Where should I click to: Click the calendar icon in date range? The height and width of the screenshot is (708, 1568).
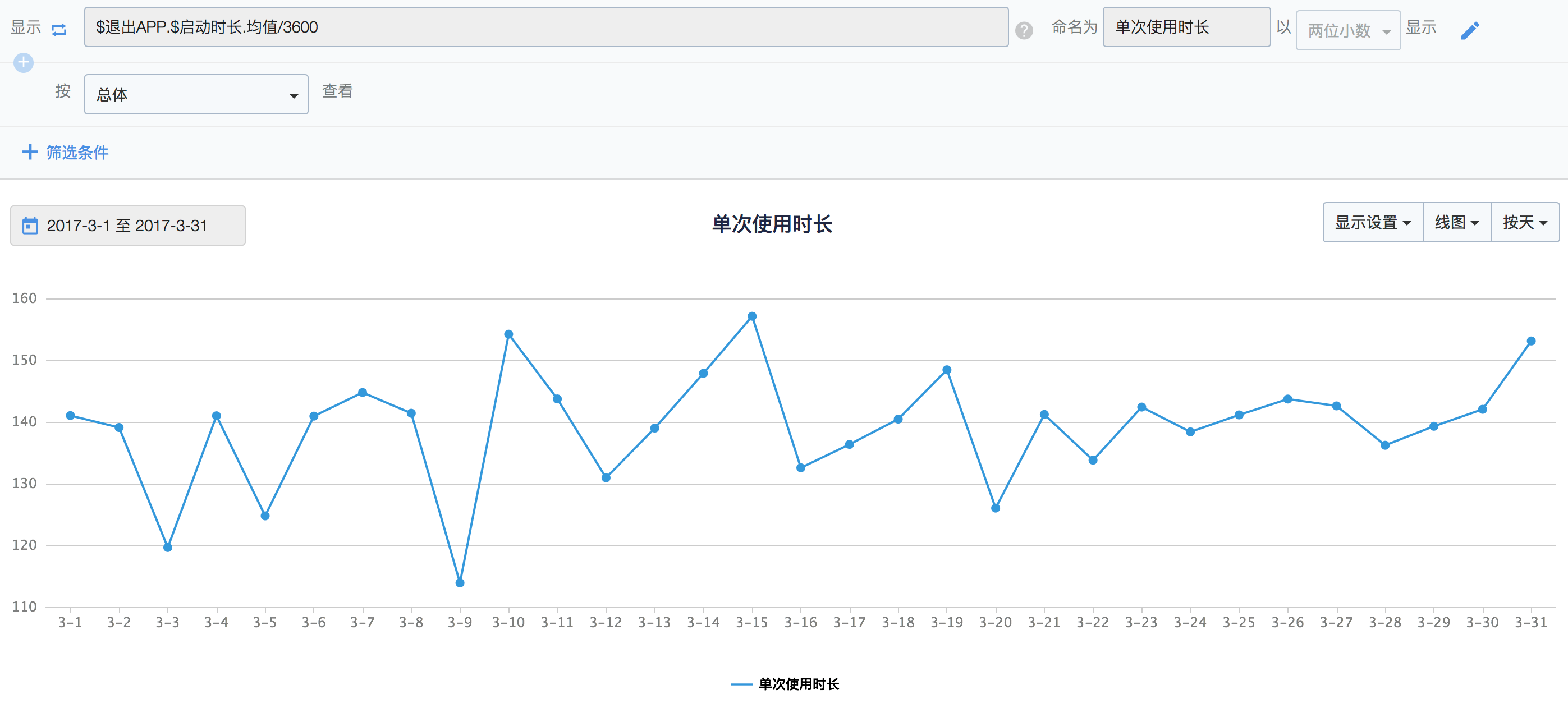pyautogui.click(x=30, y=226)
